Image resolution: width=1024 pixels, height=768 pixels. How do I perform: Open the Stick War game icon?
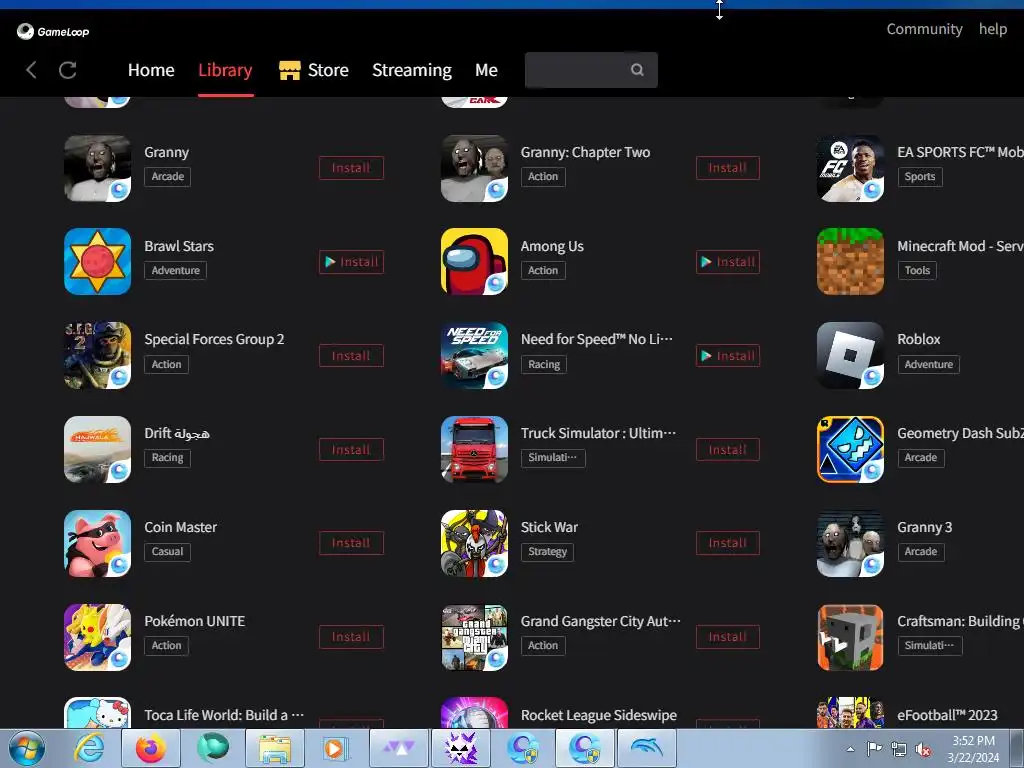[x=474, y=543]
